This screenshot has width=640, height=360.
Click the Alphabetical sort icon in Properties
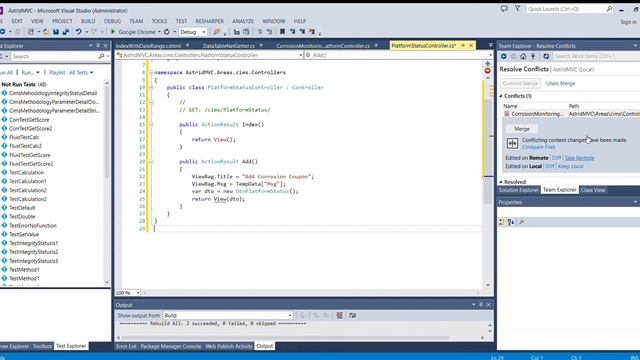(511, 222)
